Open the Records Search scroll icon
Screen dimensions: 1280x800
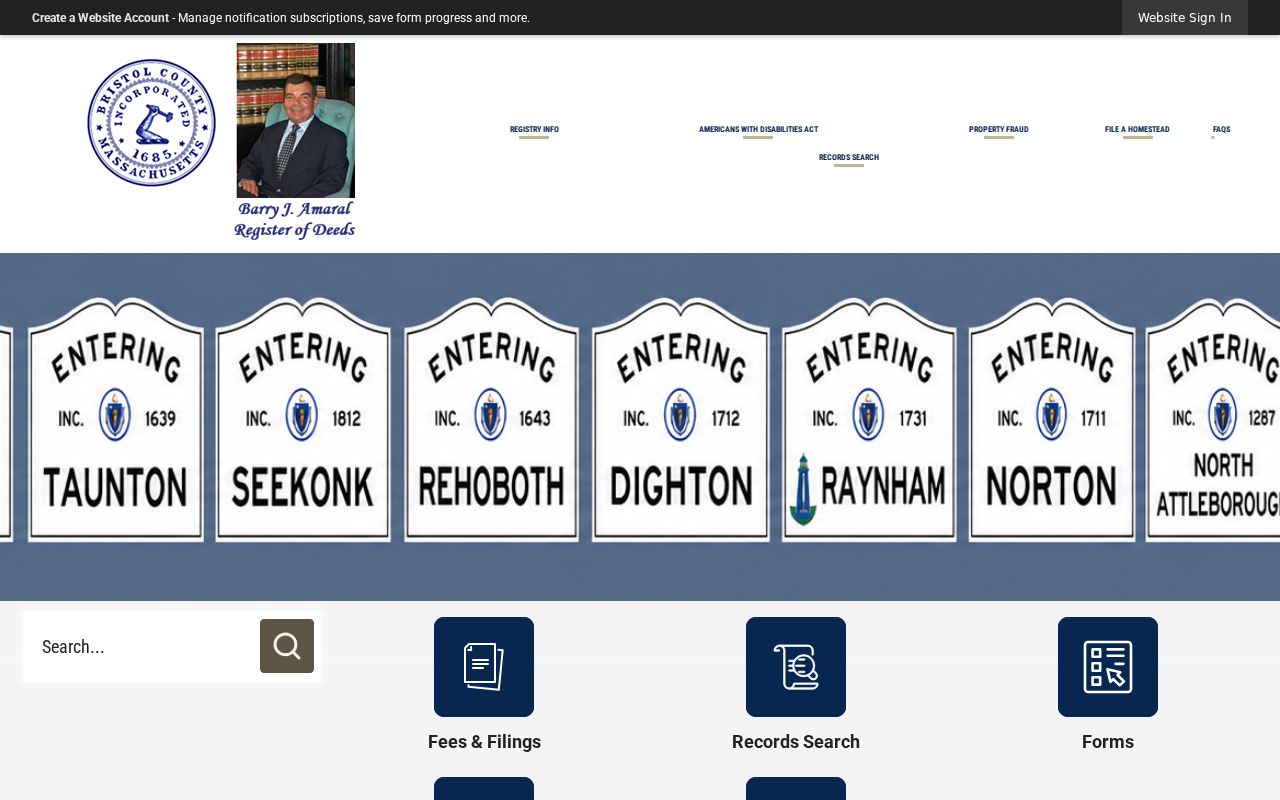(x=796, y=667)
